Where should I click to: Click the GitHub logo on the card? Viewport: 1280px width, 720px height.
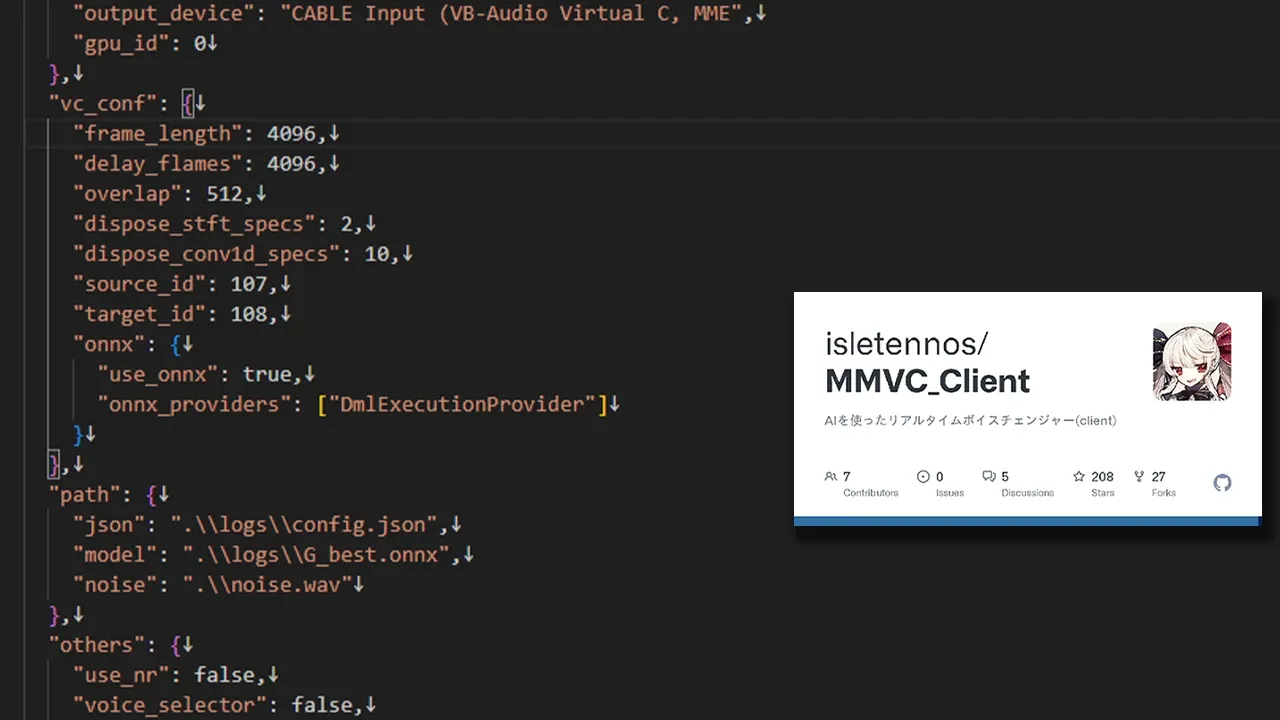(1222, 483)
